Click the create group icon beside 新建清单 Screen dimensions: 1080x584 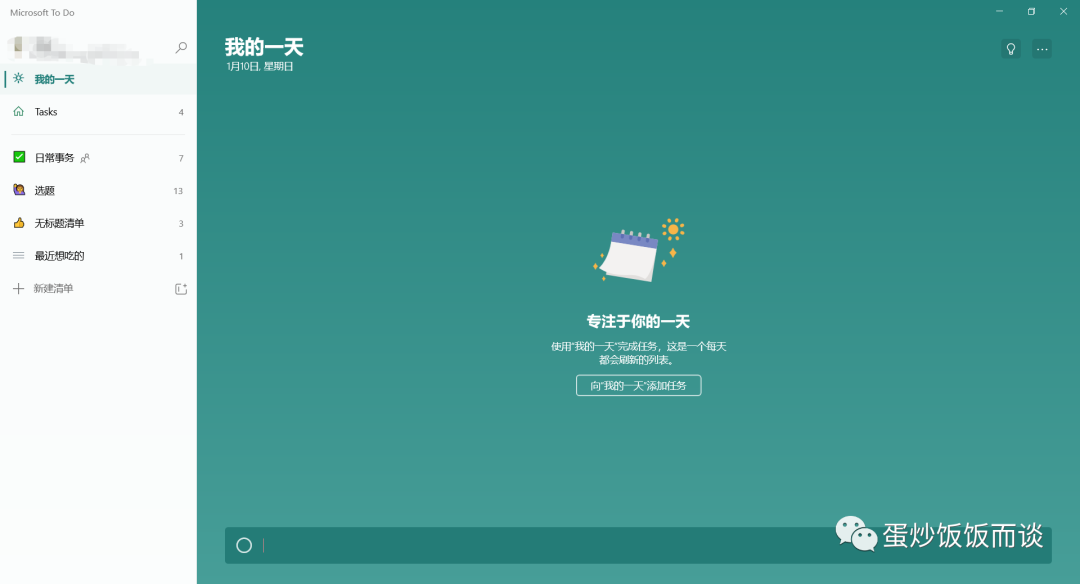(180, 288)
